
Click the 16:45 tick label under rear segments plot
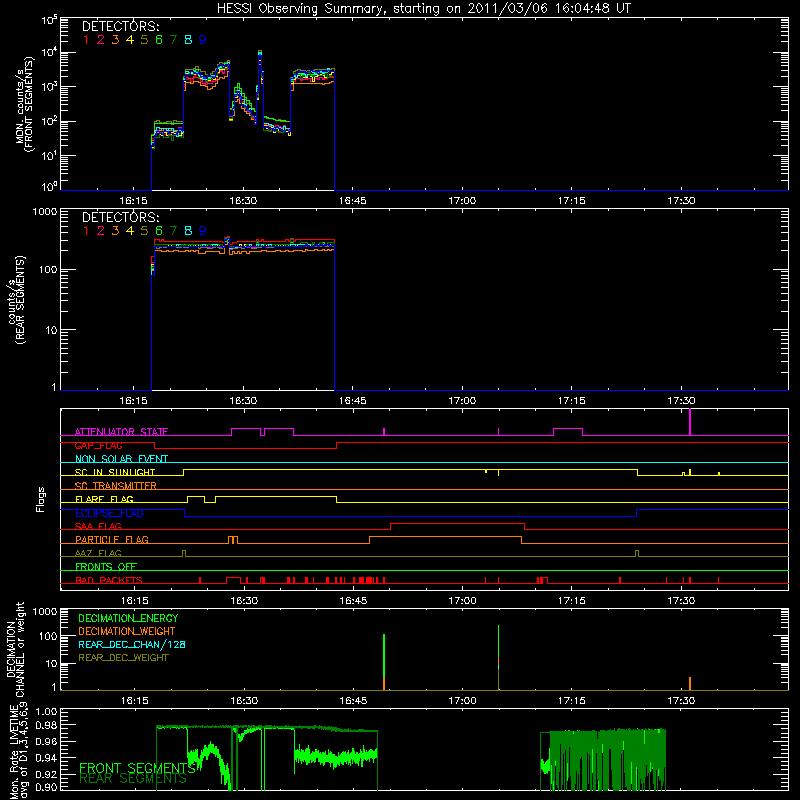coord(353,401)
